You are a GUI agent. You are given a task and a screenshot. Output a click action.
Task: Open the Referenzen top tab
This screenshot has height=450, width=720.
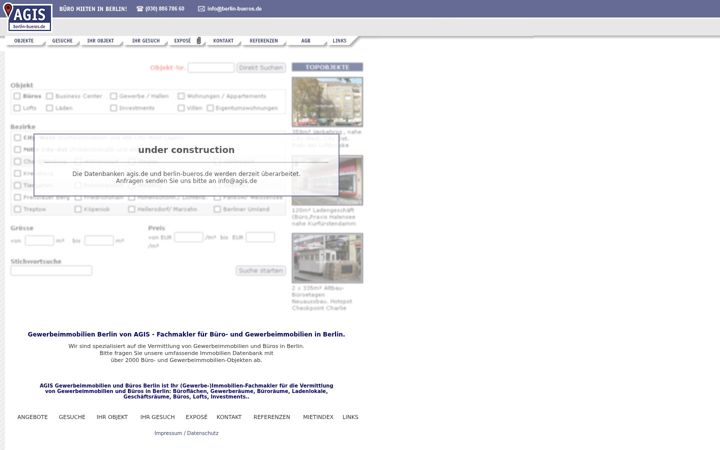(264, 41)
